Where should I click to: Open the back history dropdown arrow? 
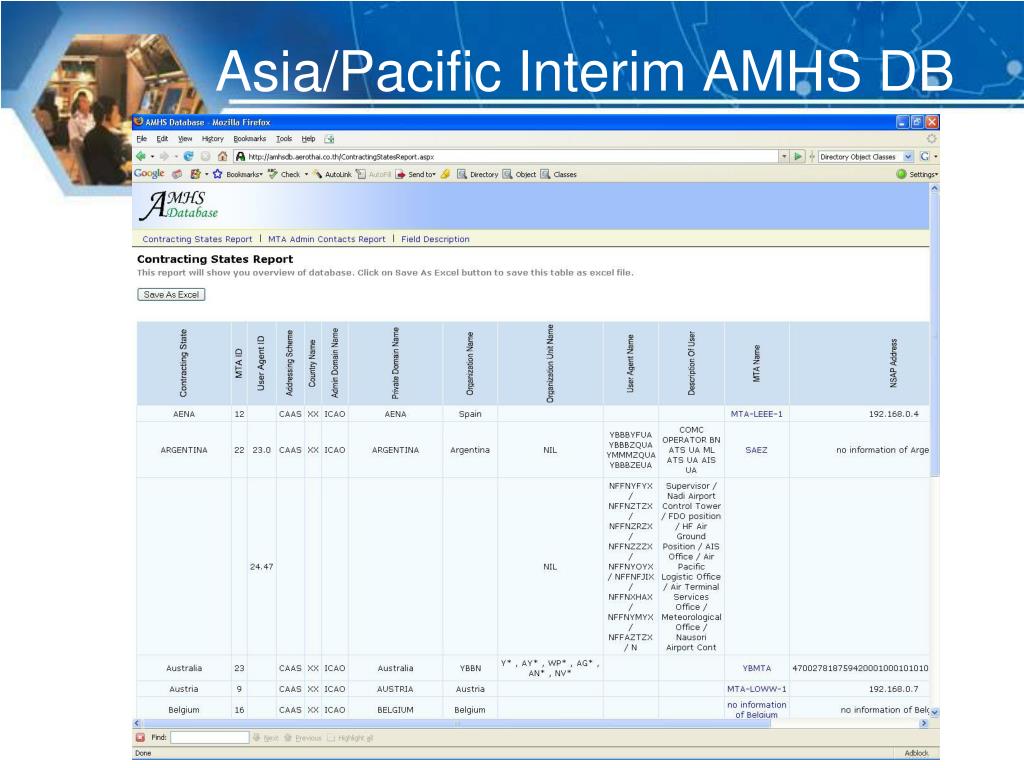pyautogui.click(x=152, y=157)
